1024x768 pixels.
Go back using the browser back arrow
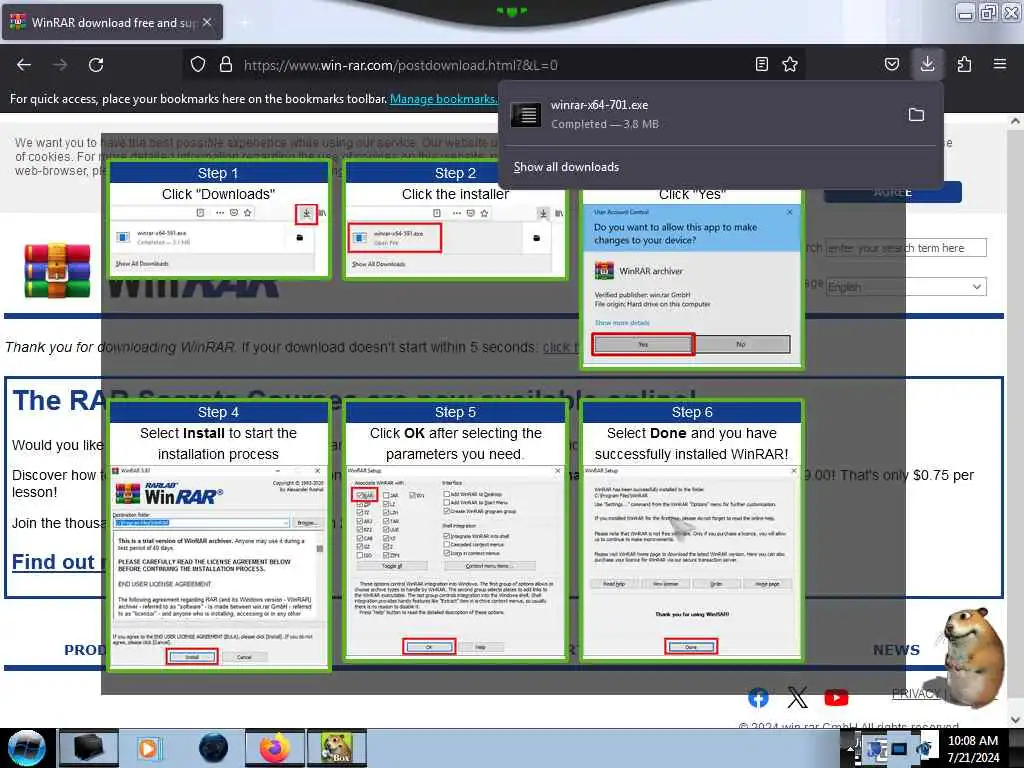(24, 65)
